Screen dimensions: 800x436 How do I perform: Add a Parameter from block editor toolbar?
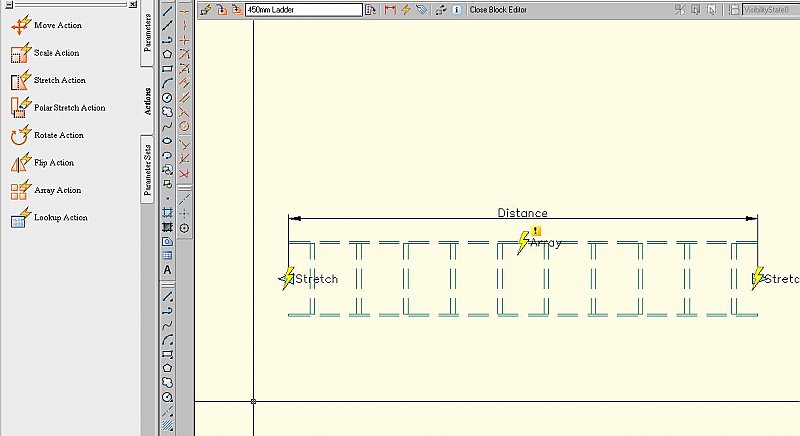tap(390, 10)
